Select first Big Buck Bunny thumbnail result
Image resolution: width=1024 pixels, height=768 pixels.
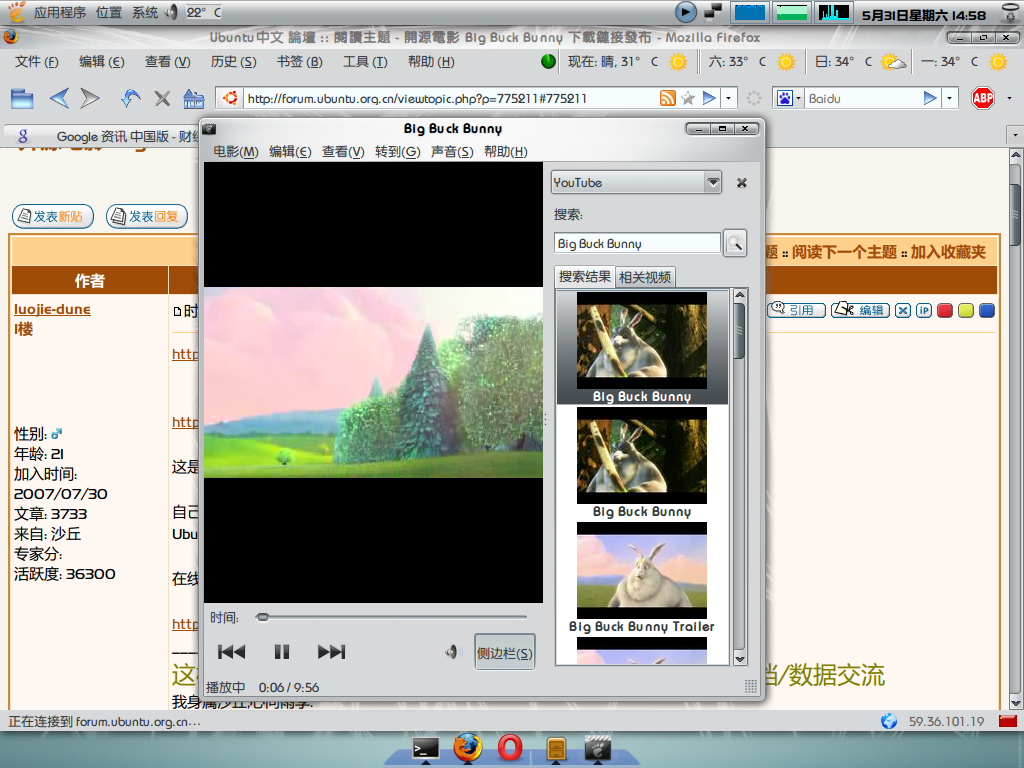click(642, 347)
